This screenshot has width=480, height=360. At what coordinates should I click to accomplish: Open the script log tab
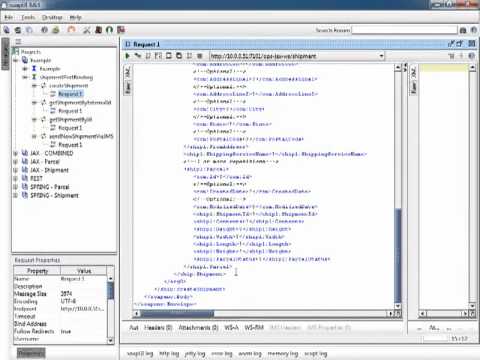[315, 354]
